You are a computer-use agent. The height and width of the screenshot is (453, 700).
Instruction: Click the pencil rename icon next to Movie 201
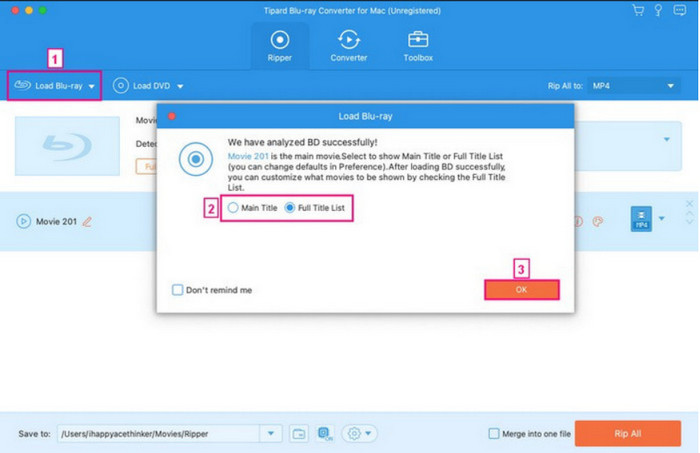pos(87,221)
